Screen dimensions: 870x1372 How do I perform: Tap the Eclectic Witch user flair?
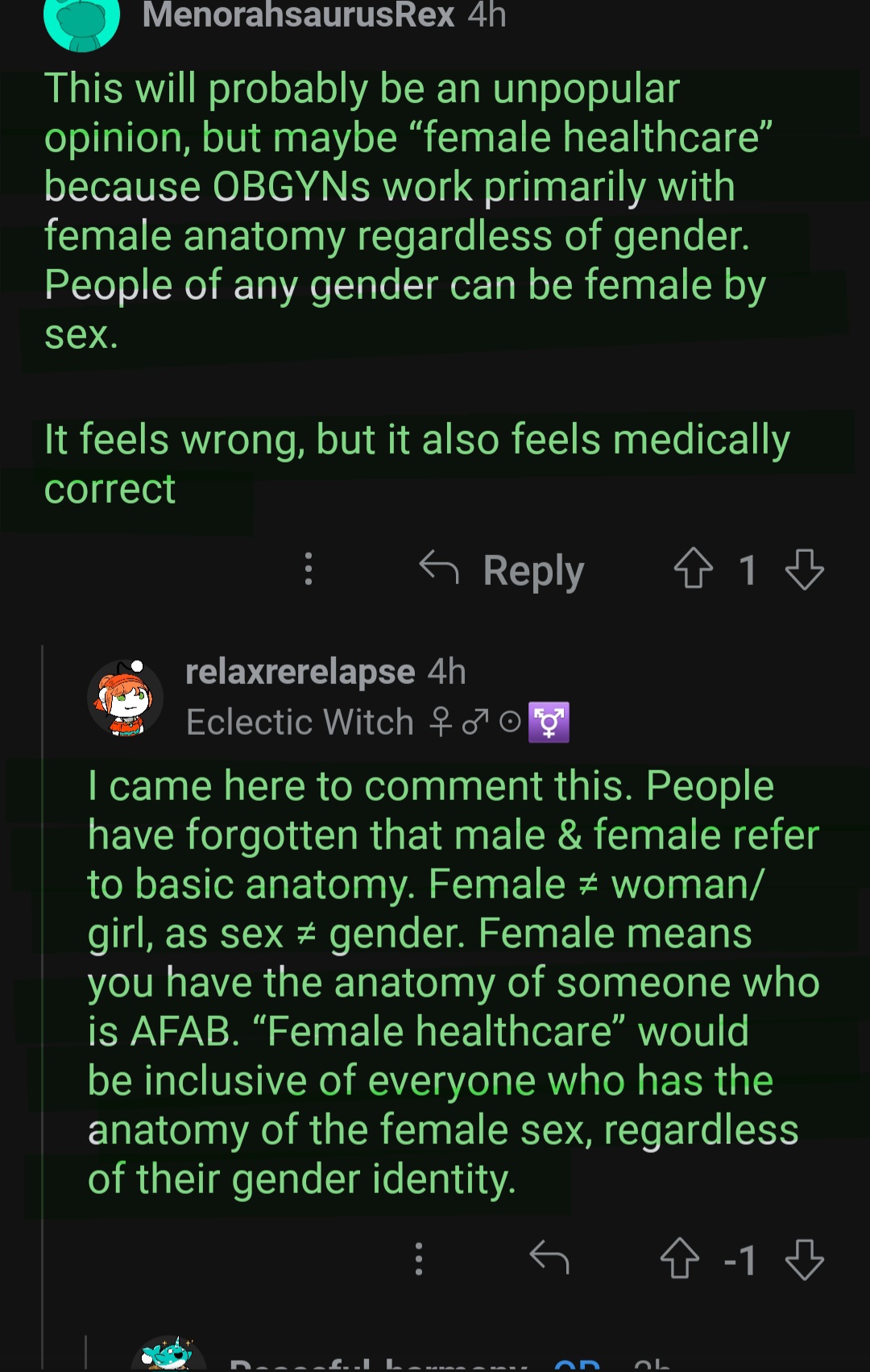(300, 722)
